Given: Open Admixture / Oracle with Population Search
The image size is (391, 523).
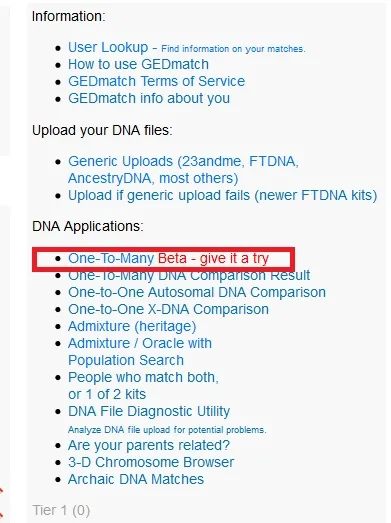Looking at the screenshot, I should click(x=140, y=352).
